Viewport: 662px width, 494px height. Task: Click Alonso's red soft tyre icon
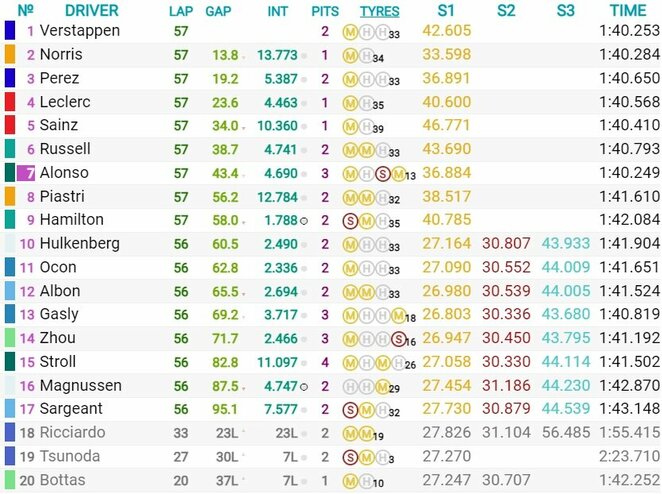pos(381,173)
